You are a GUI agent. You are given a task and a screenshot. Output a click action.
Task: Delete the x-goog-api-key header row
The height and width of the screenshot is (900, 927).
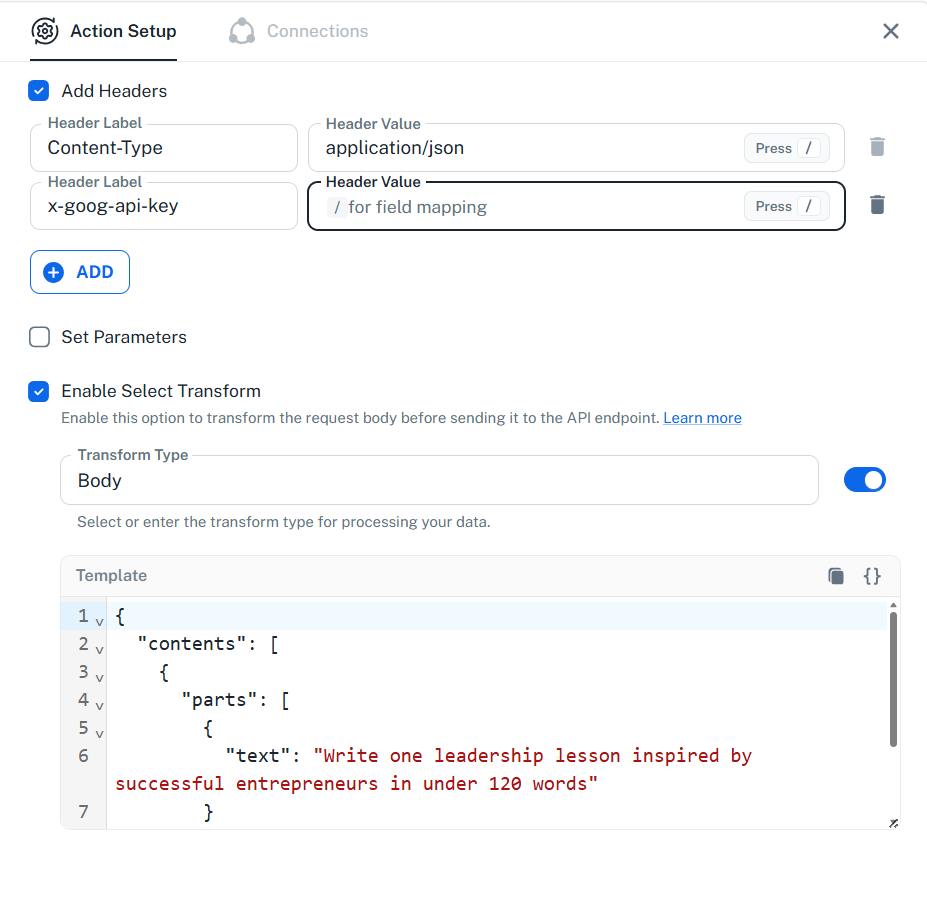click(x=877, y=205)
